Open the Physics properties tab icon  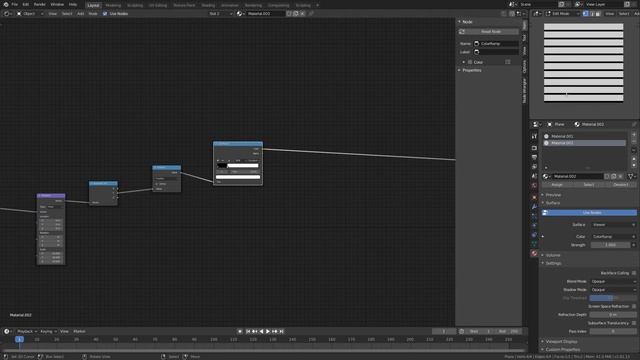coord(534,226)
